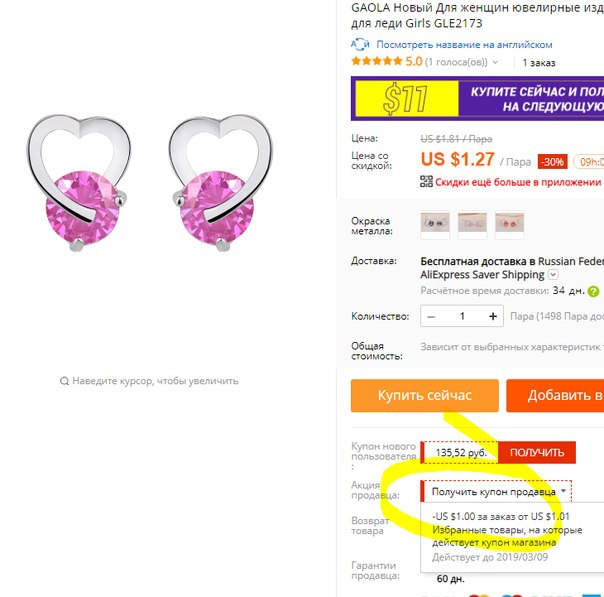This screenshot has height=597, width=604.
Task: Click the Добавить в корзину button
Action: (x=555, y=396)
